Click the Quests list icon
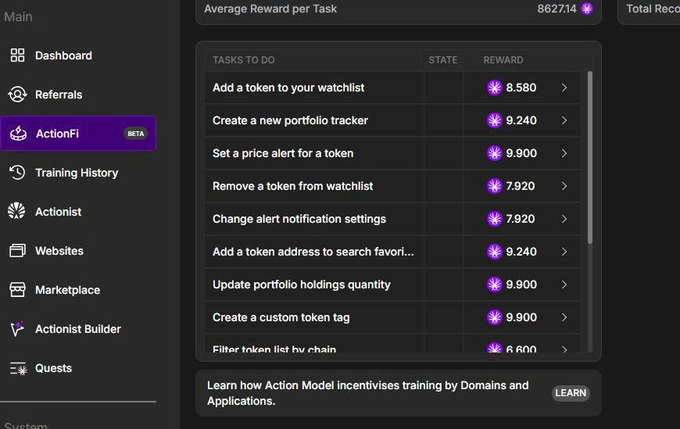Image resolution: width=680 pixels, height=429 pixels. (x=18, y=368)
